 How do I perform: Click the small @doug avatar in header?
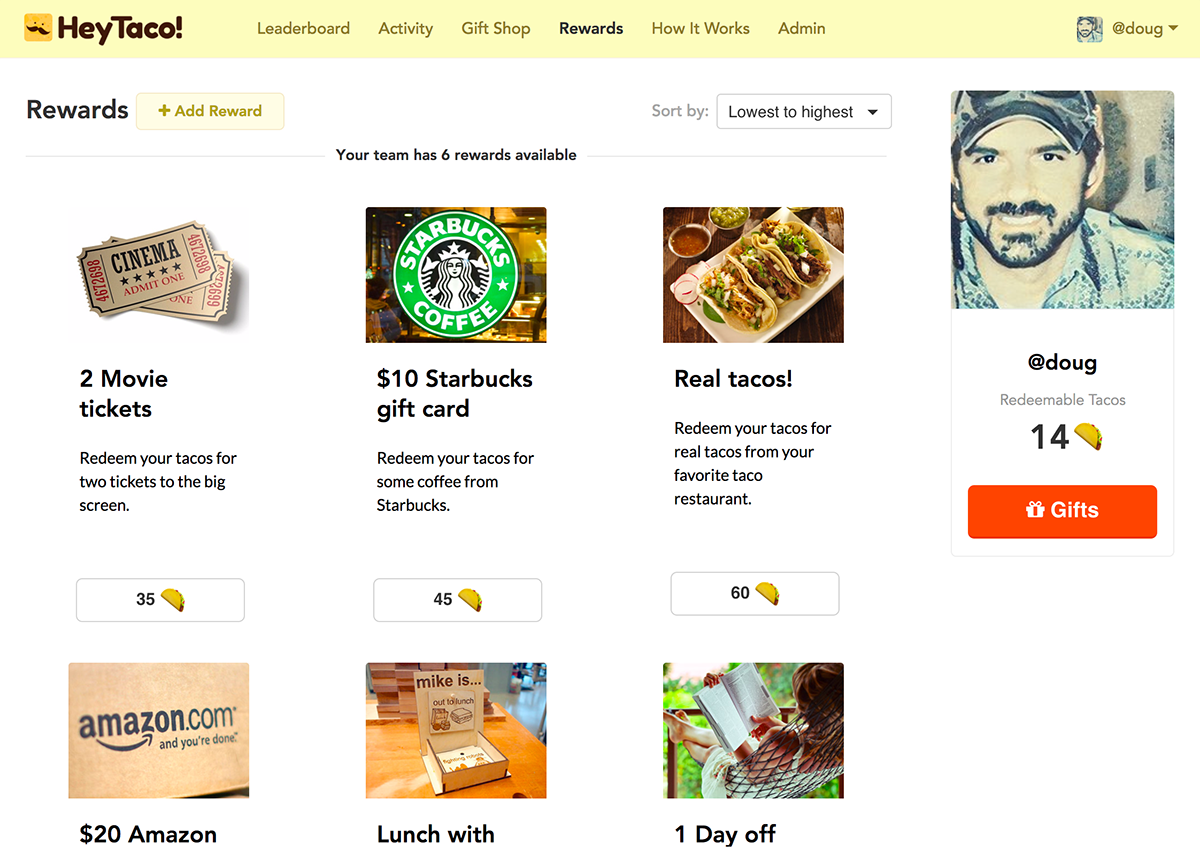point(1089,29)
